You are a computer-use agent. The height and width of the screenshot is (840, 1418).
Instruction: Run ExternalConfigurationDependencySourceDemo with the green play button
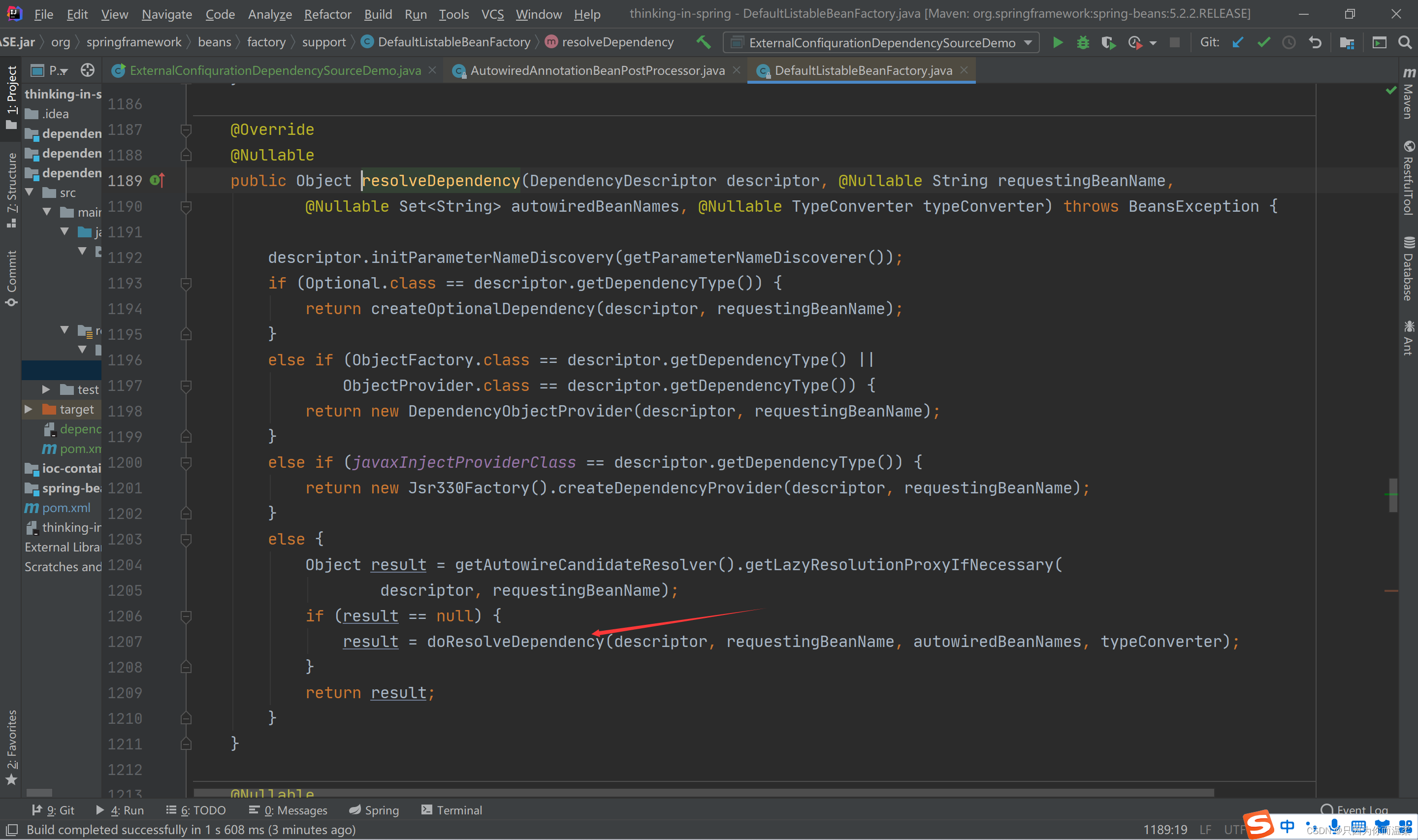[x=1057, y=42]
